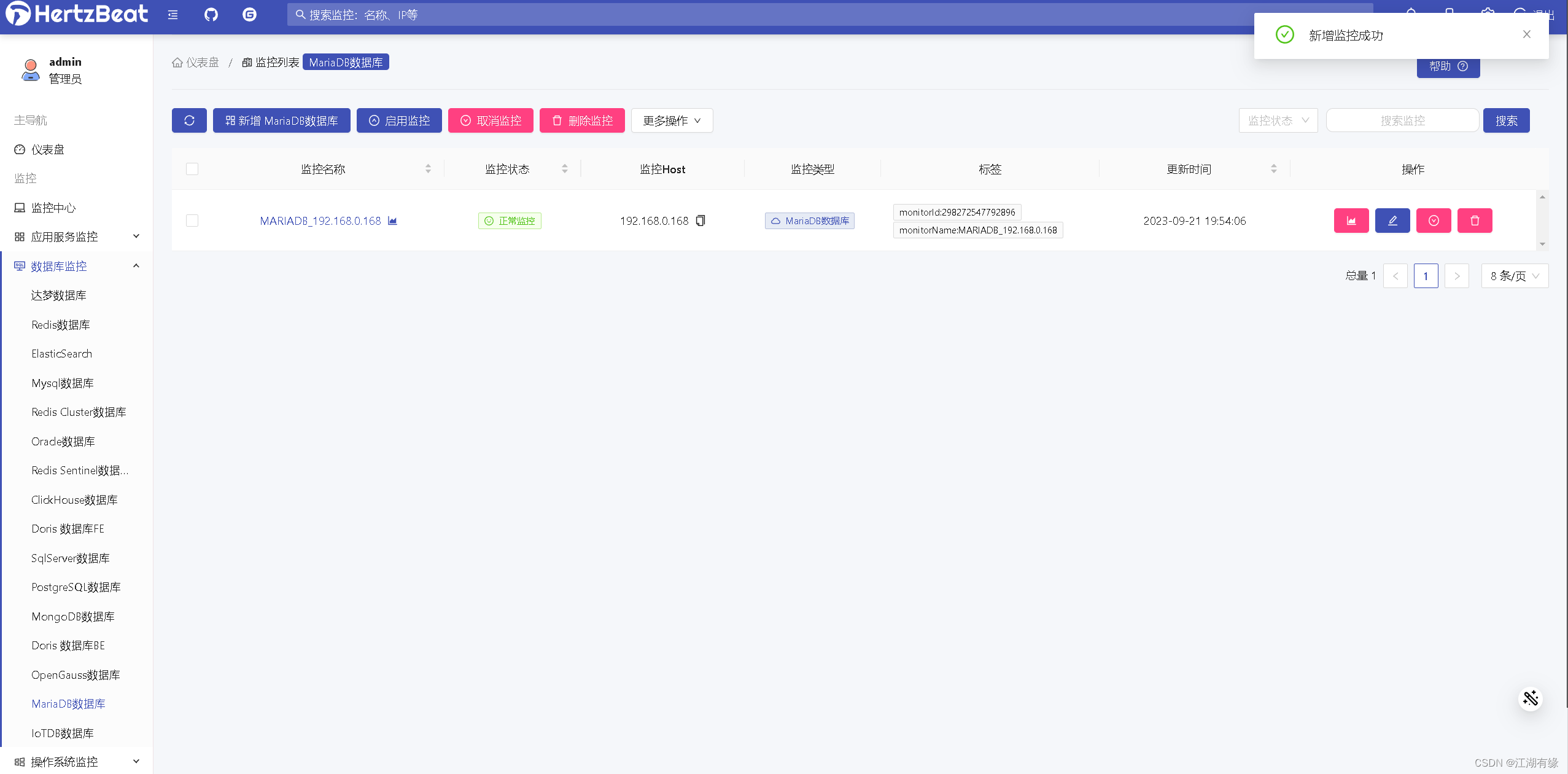The width and height of the screenshot is (1568, 774).
Task: Click the HertzBeat logo
Action: (77, 14)
